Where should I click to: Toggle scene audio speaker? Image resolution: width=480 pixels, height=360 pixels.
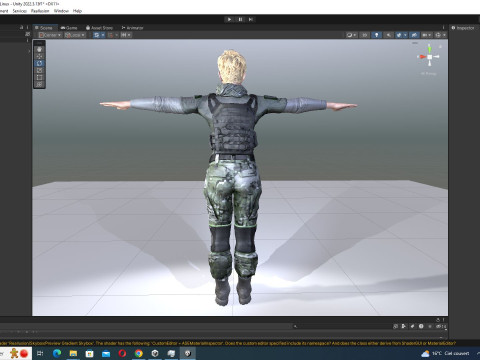click(388, 35)
